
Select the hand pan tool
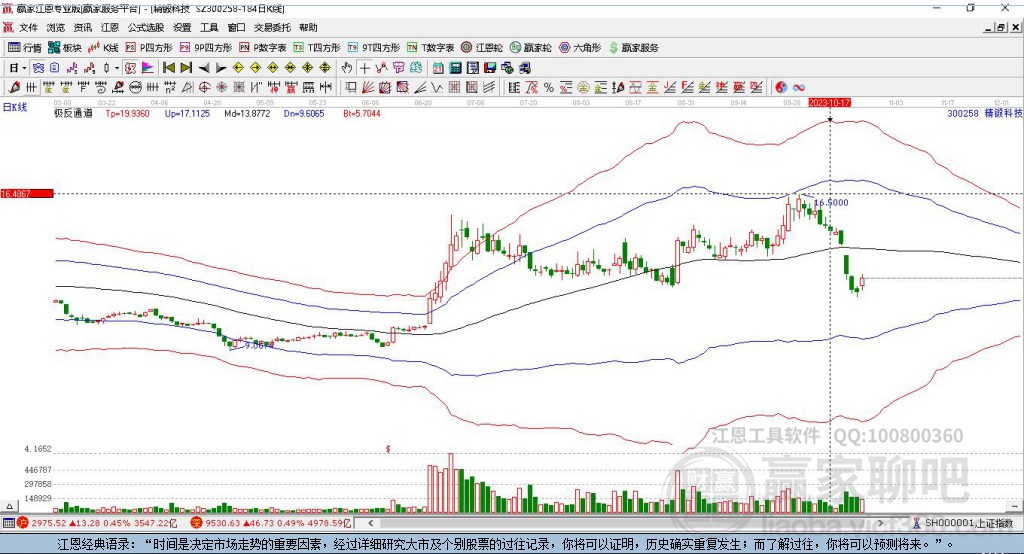[x=347, y=68]
